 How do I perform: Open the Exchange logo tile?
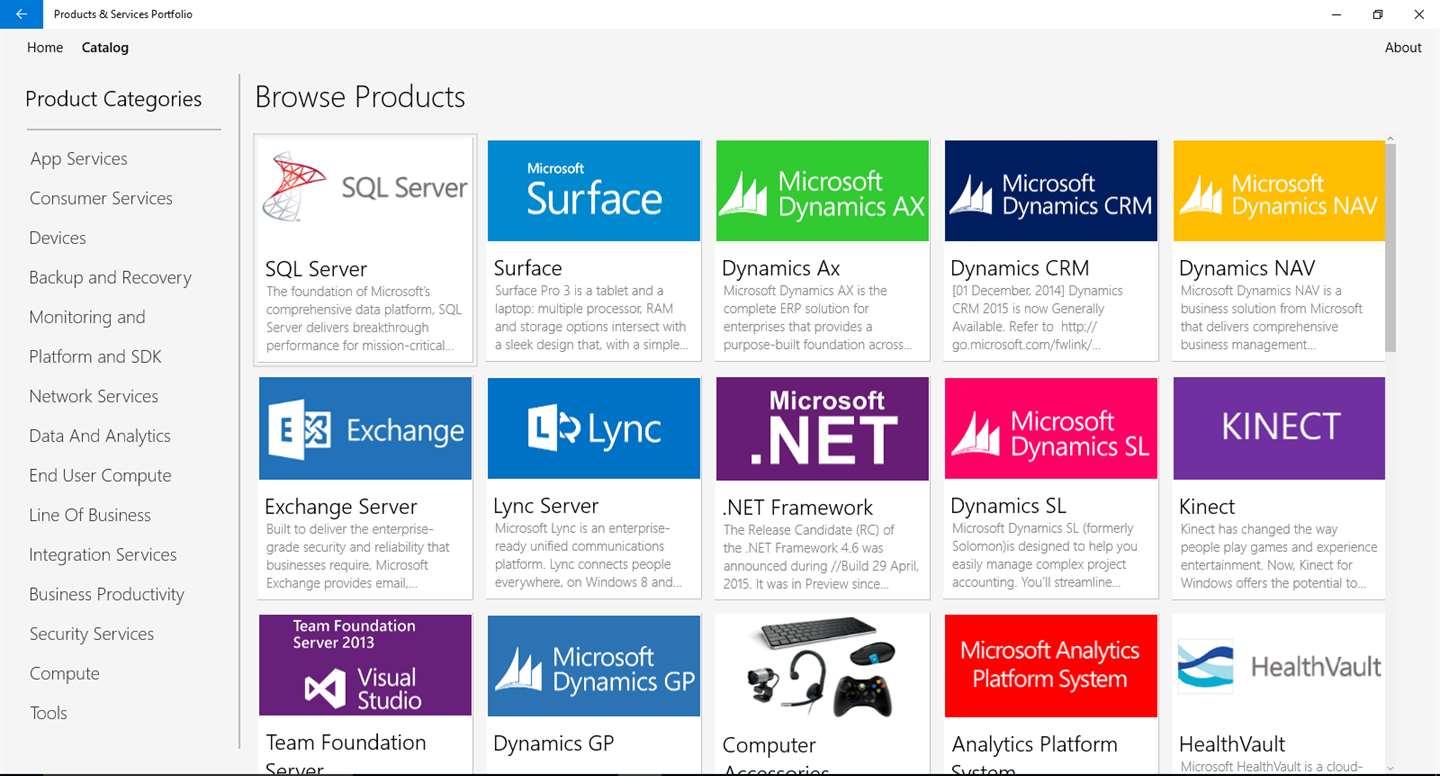(365, 429)
